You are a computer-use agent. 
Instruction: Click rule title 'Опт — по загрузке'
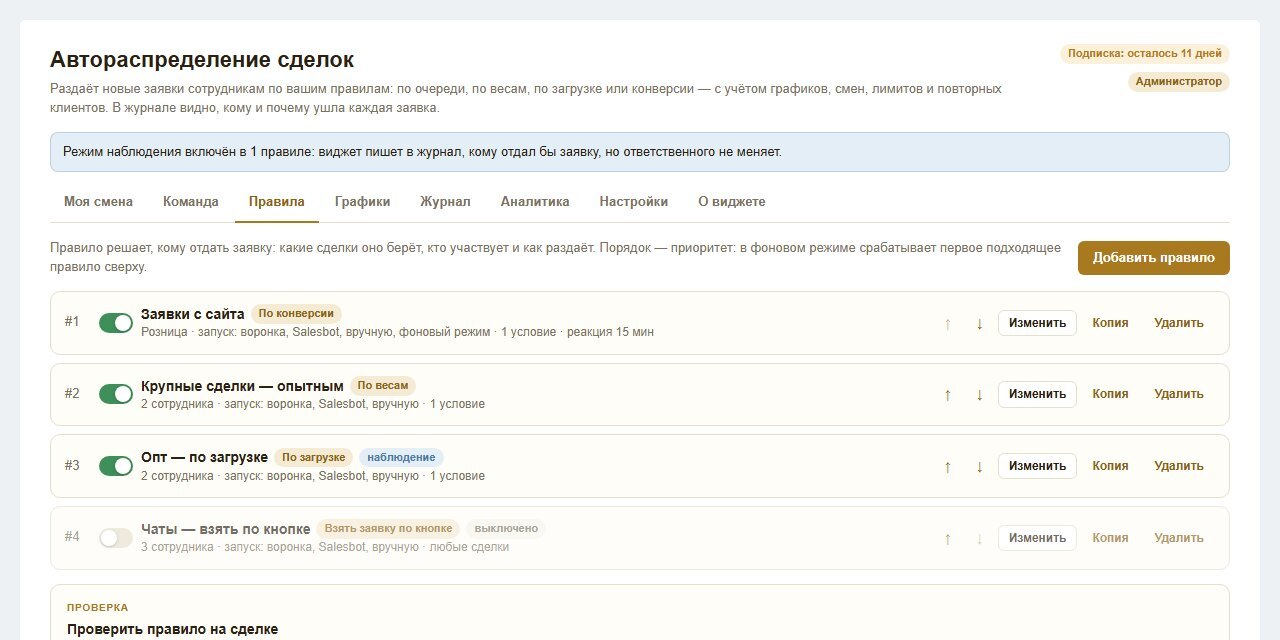pyautogui.click(x=204, y=457)
